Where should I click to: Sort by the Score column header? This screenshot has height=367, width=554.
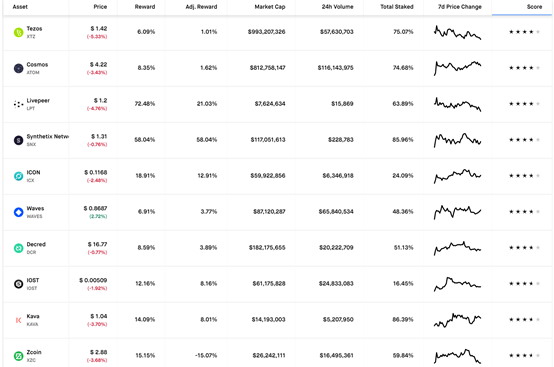pos(534,7)
